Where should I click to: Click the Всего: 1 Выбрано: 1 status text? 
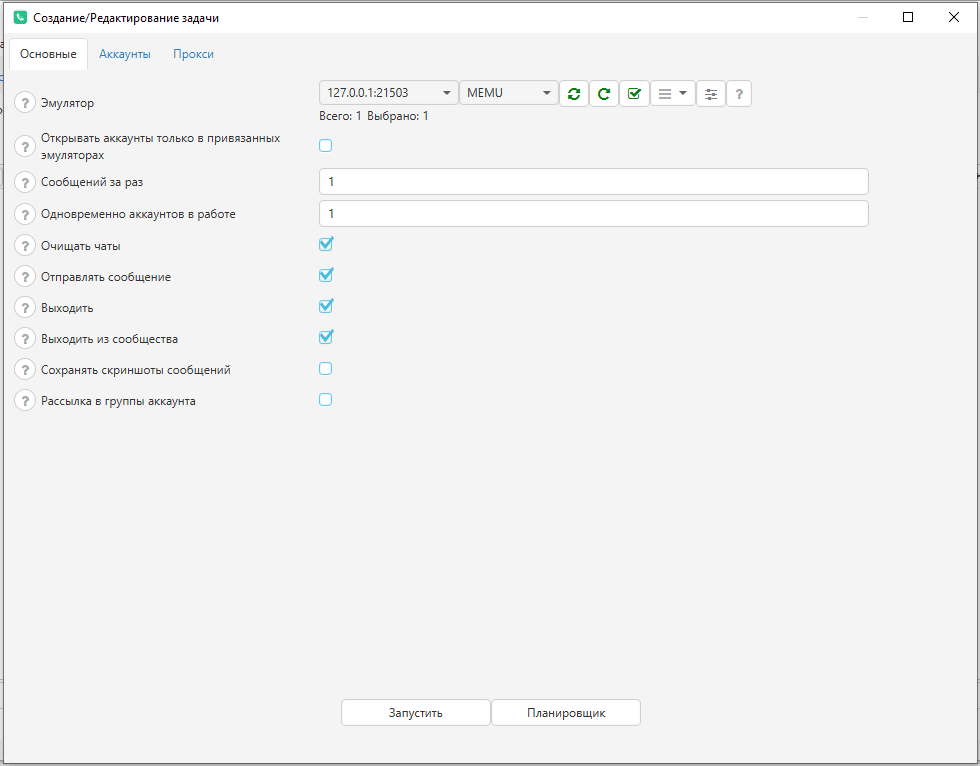pyautogui.click(x=374, y=116)
